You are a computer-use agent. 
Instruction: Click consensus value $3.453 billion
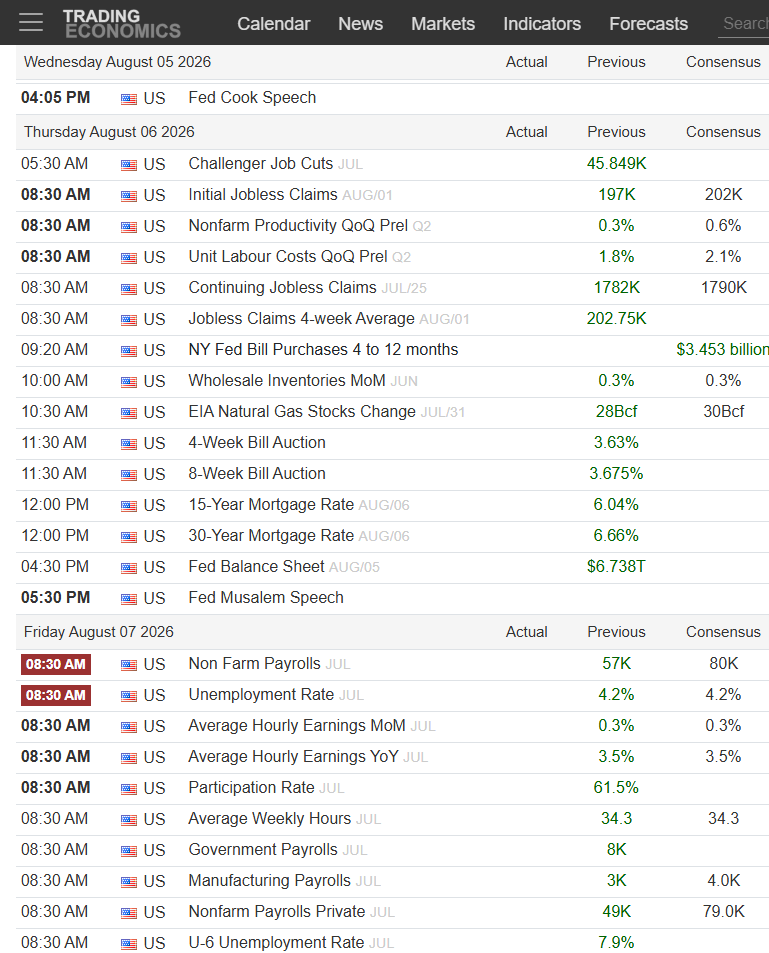click(x=723, y=349)
